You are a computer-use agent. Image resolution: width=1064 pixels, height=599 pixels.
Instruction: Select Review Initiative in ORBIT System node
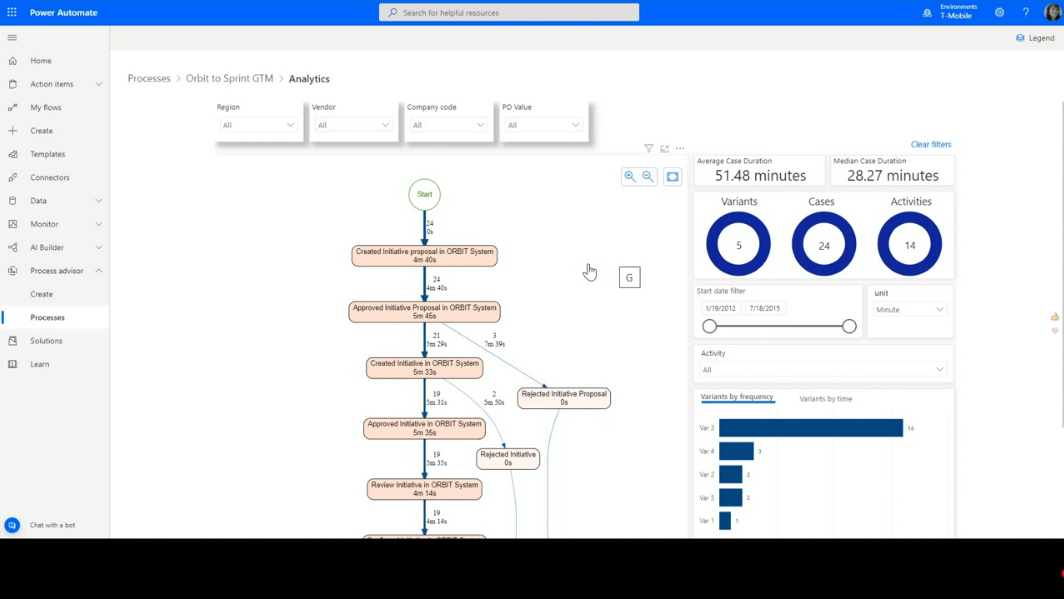425,489
